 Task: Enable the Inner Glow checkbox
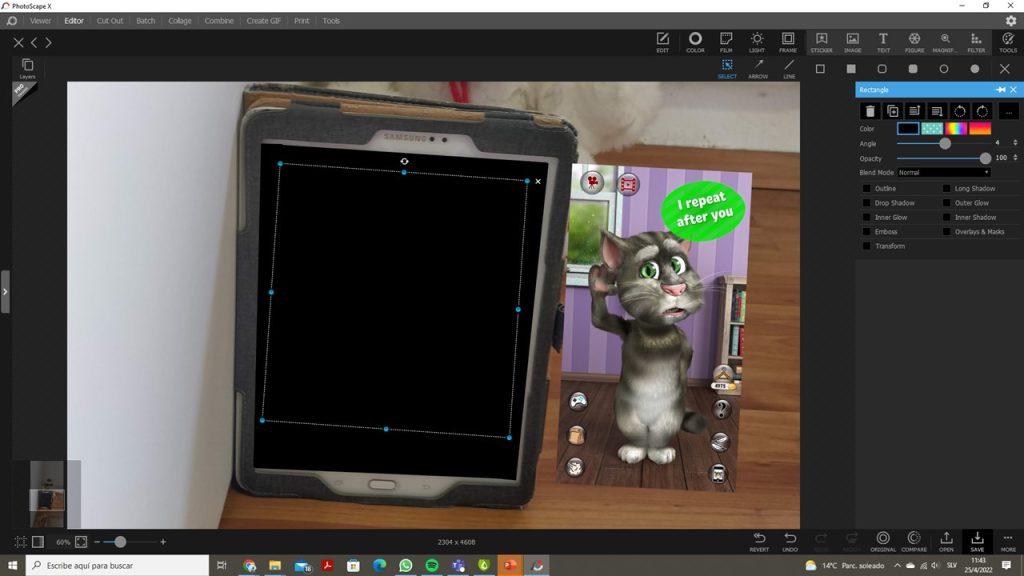(867, 217)
